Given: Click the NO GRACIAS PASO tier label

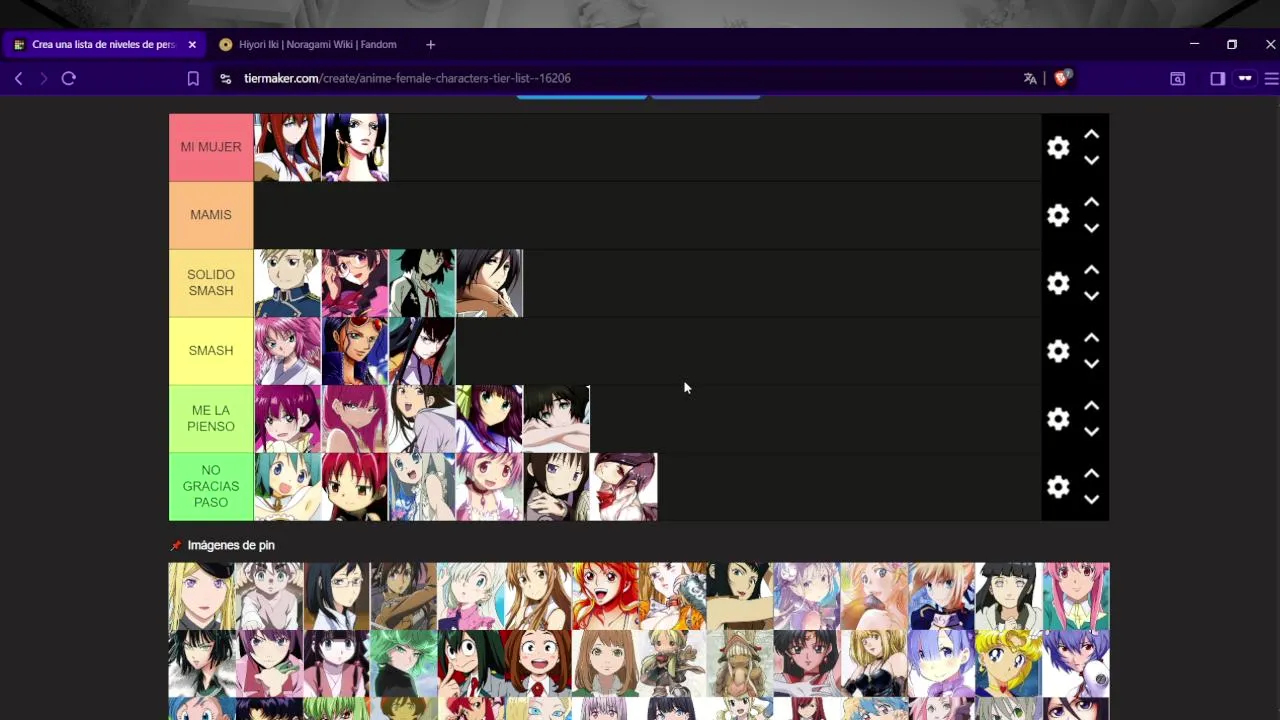Looking at the screenshot, I should click(211, 487).
